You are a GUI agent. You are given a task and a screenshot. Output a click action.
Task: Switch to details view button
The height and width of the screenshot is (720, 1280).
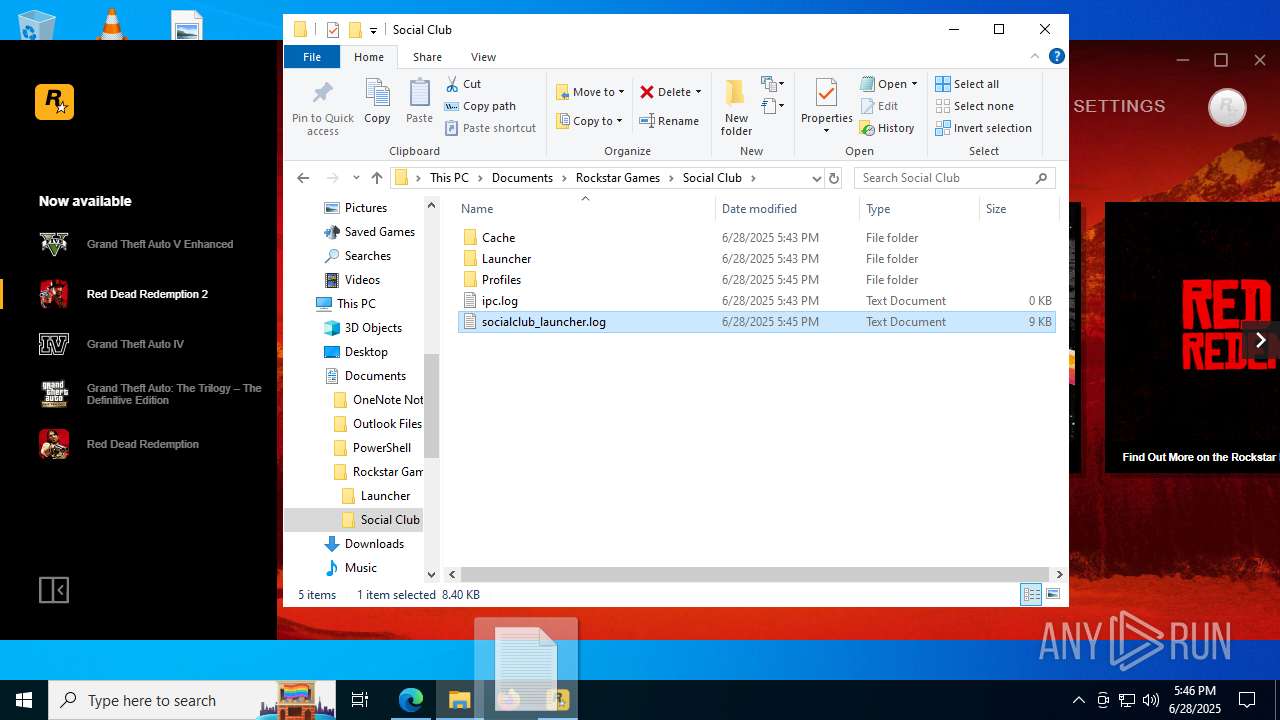click(1031, 595)
